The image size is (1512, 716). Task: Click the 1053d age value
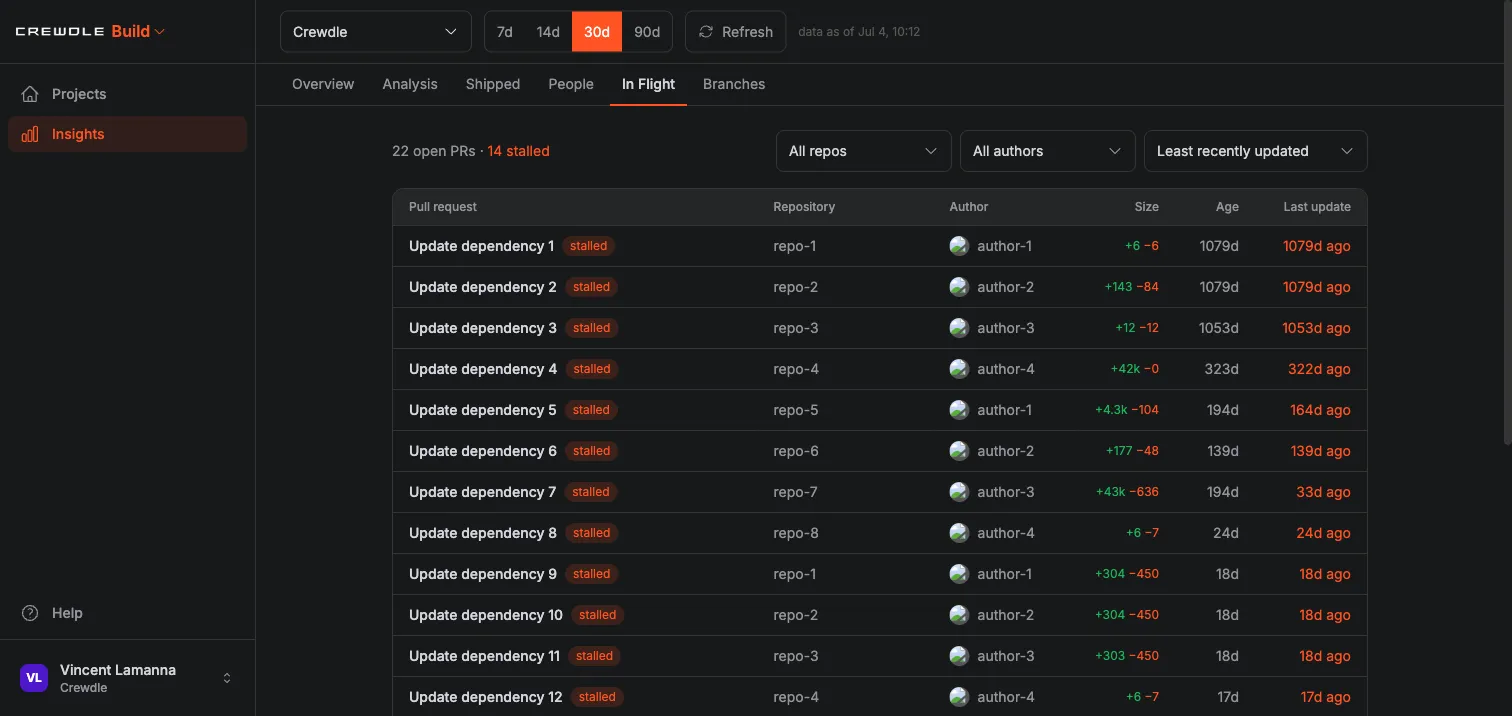pos(1219,328)
